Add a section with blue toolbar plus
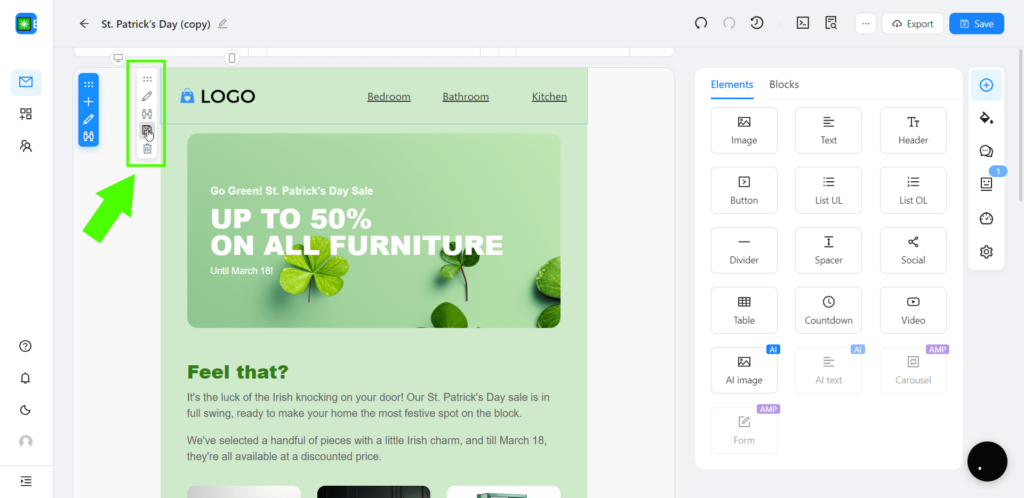 89,102
